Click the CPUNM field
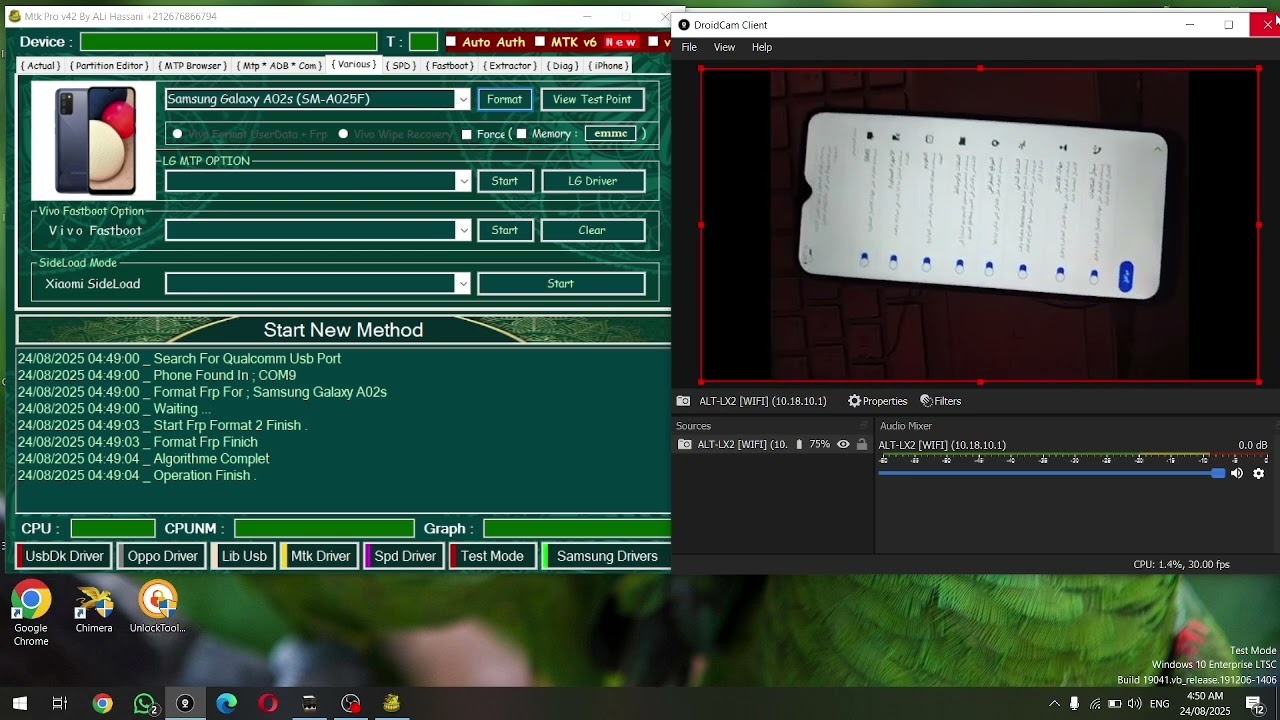1280x720 pixels. pos(324,529)
